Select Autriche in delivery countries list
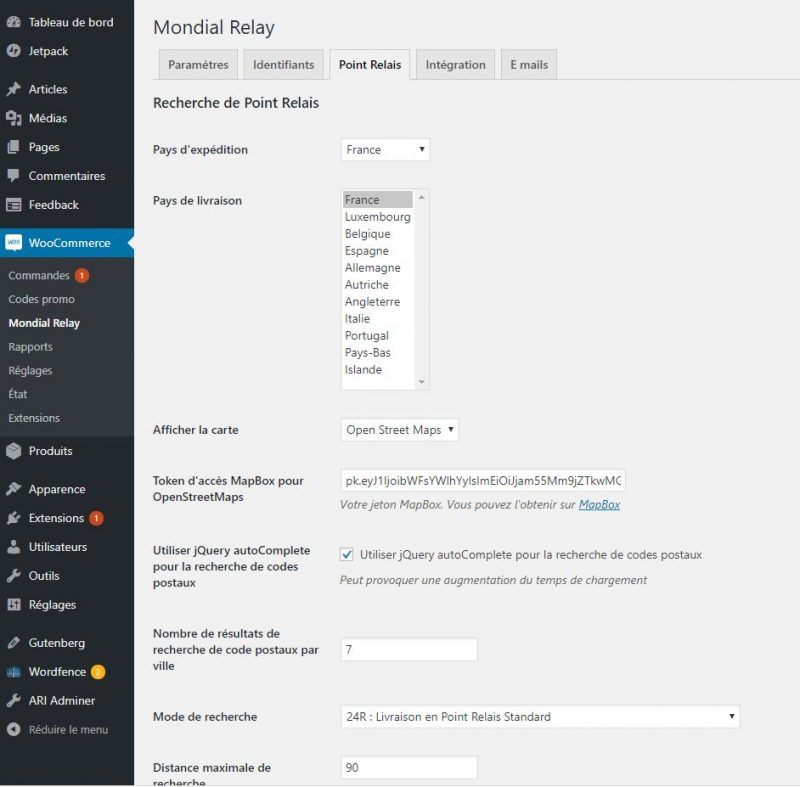The image size is (800, 787). [x=378, y=285]
